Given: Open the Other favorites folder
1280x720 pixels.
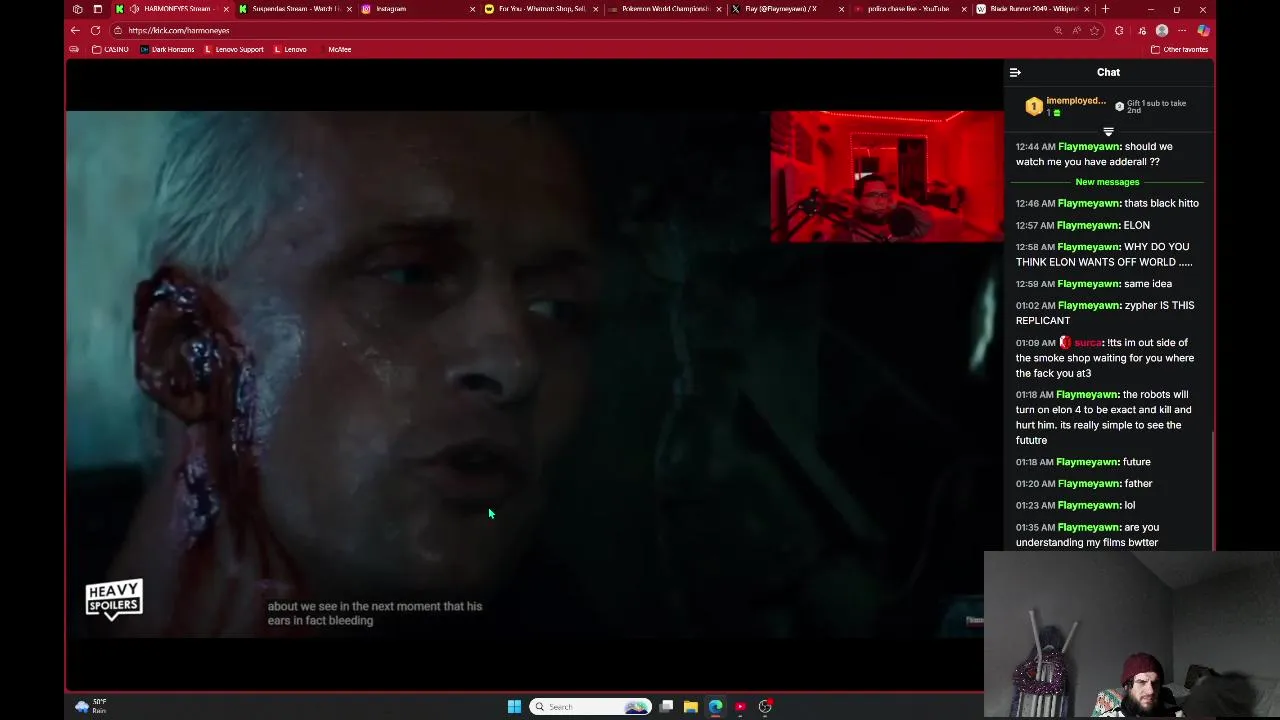Looking at the screenshot, I should 1180,49.
